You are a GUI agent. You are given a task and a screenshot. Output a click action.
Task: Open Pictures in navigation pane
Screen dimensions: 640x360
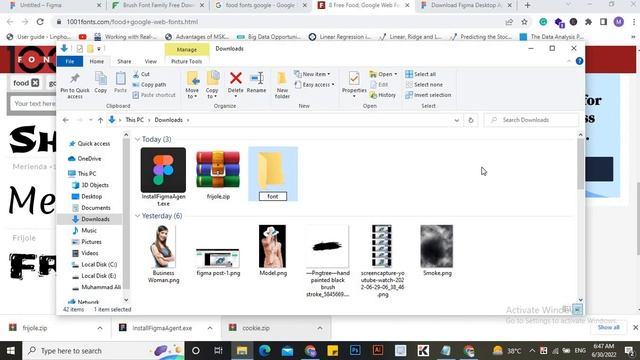(87, 242)
